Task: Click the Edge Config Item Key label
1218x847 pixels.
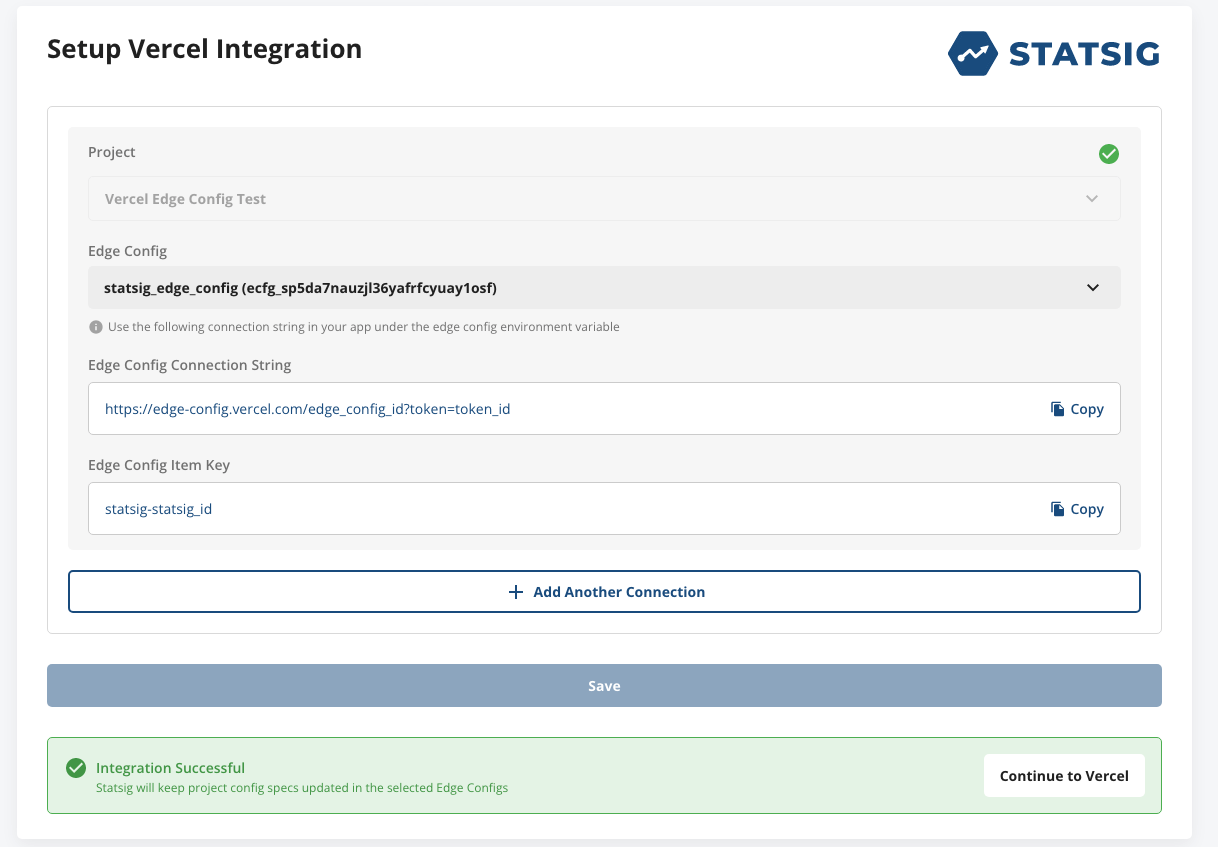Action: click(159, 465)
